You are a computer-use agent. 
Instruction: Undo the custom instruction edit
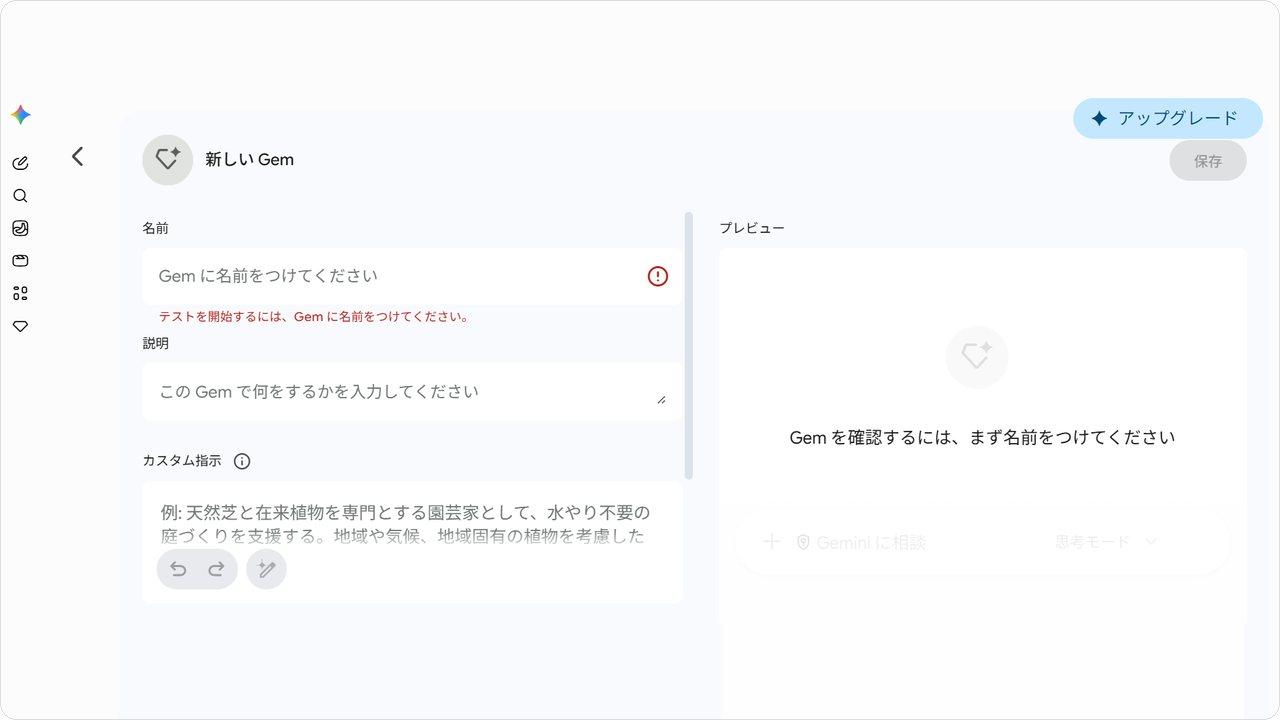coord(179,569)
